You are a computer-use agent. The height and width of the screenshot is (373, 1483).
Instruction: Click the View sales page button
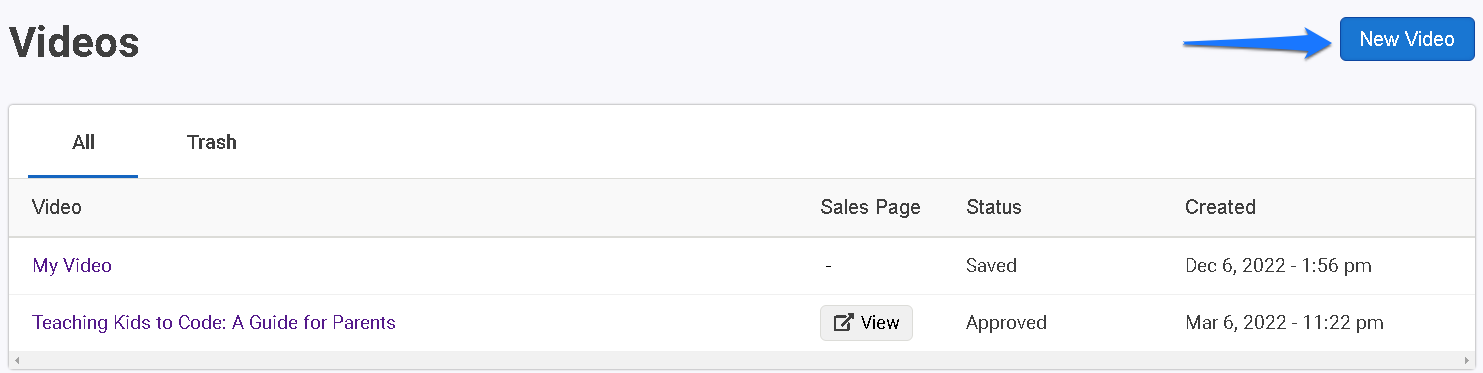pos(866,323)
